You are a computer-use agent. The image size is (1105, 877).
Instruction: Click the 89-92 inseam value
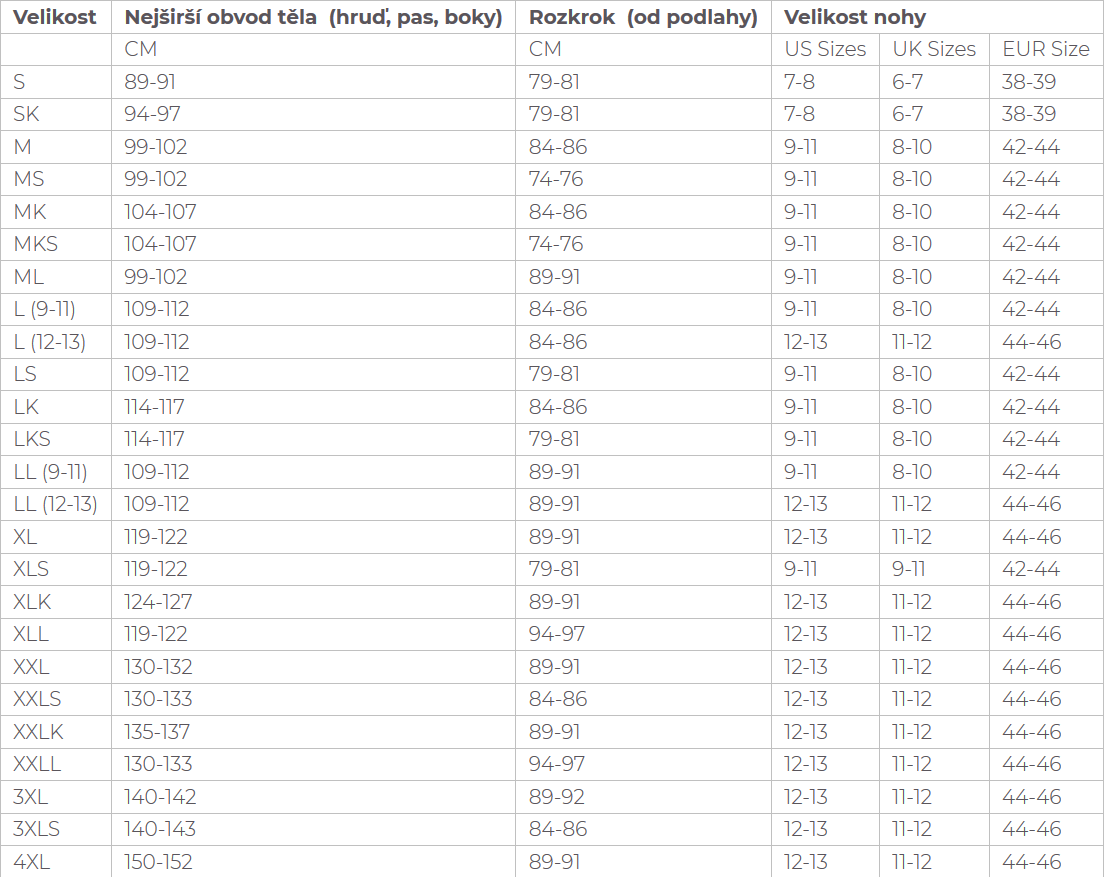click(x=557, y=797)
